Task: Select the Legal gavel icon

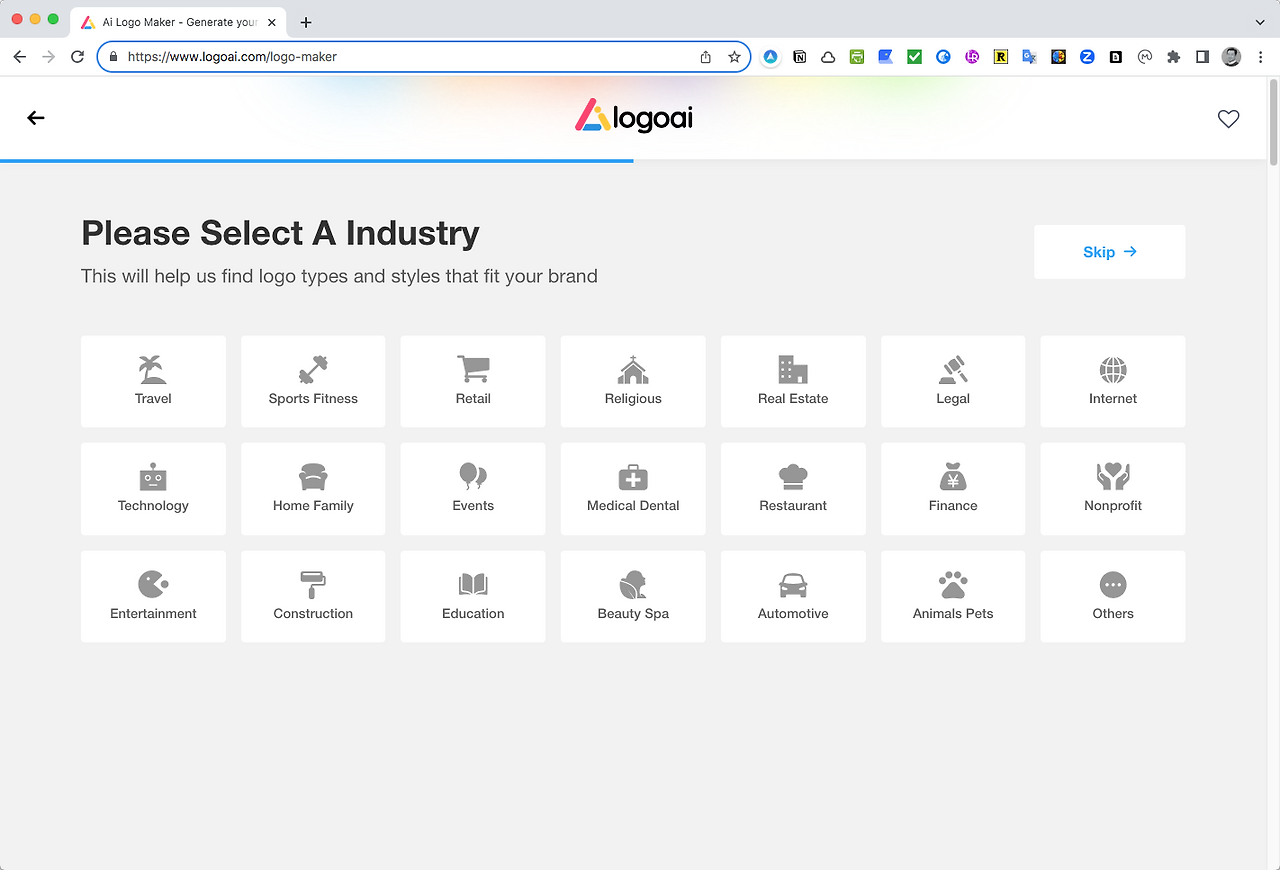Action: click(953, 370)
